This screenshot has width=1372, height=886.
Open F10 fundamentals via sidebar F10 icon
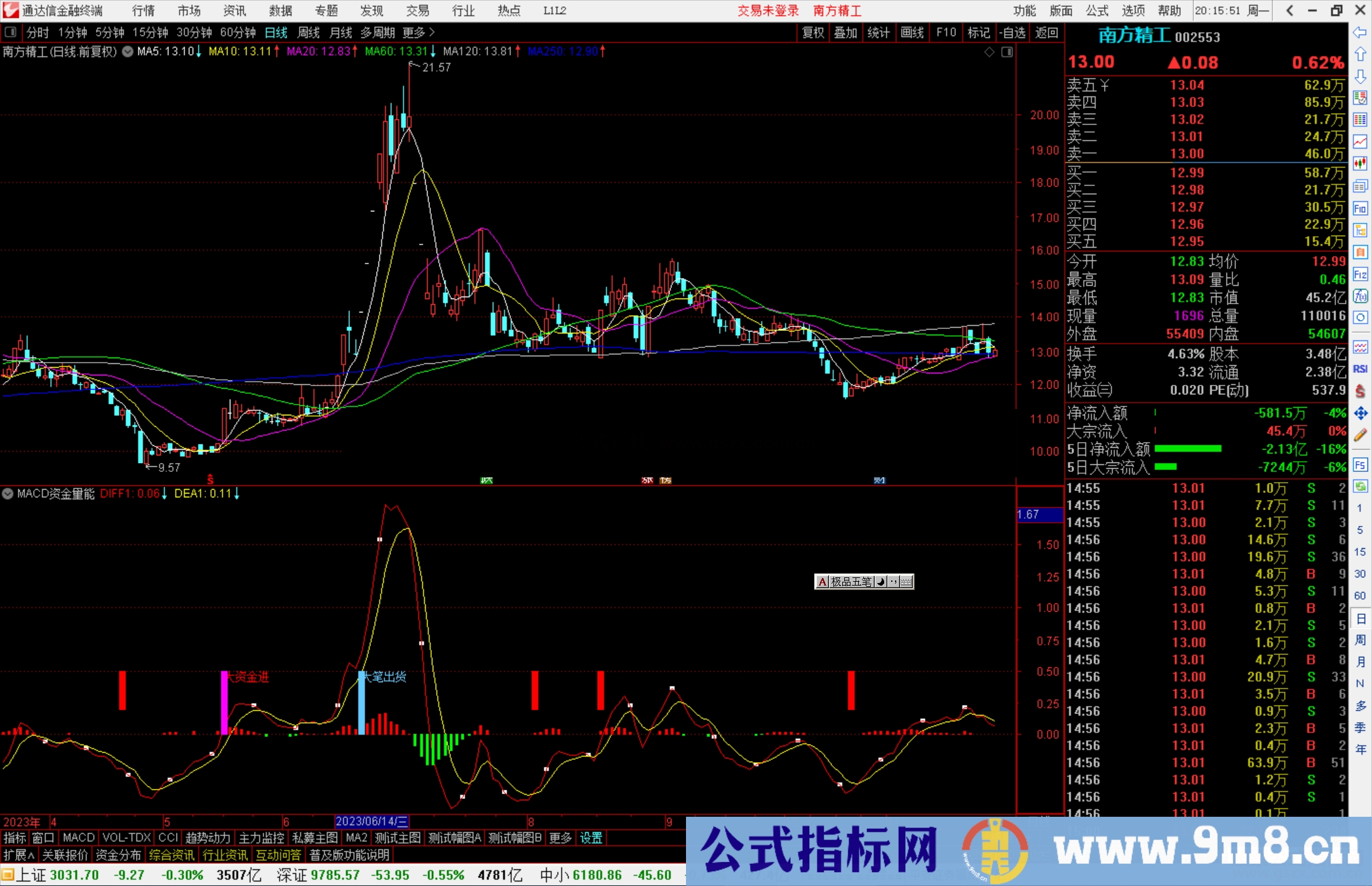click(x=1361, y=208)
